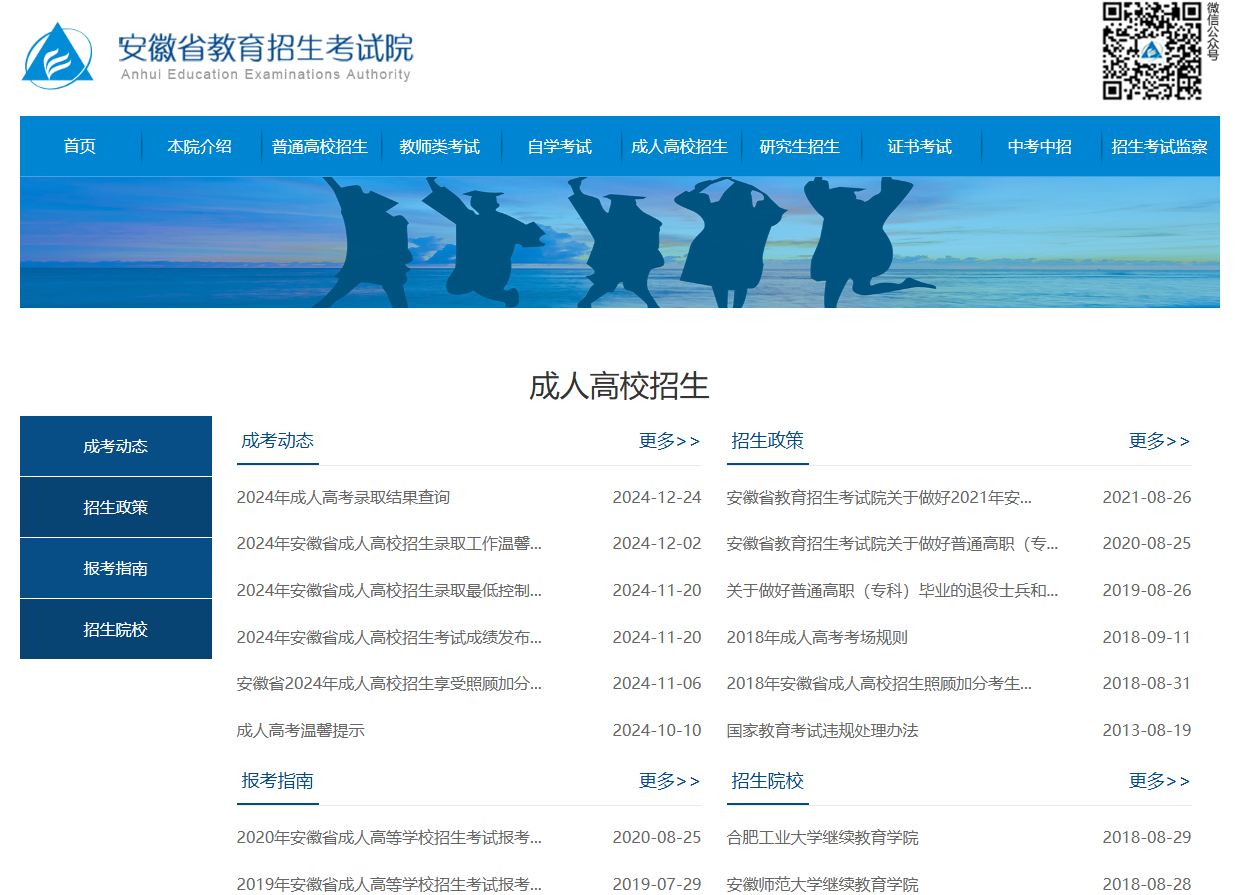Open 合肥工业大学继续教育学院 link

(x=822, y=838)
